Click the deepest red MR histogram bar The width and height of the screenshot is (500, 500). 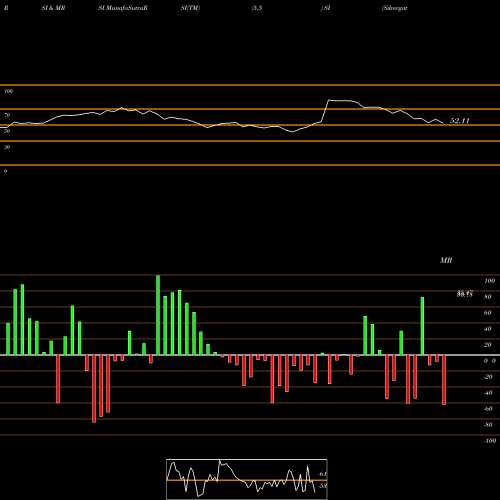[94, 389]
